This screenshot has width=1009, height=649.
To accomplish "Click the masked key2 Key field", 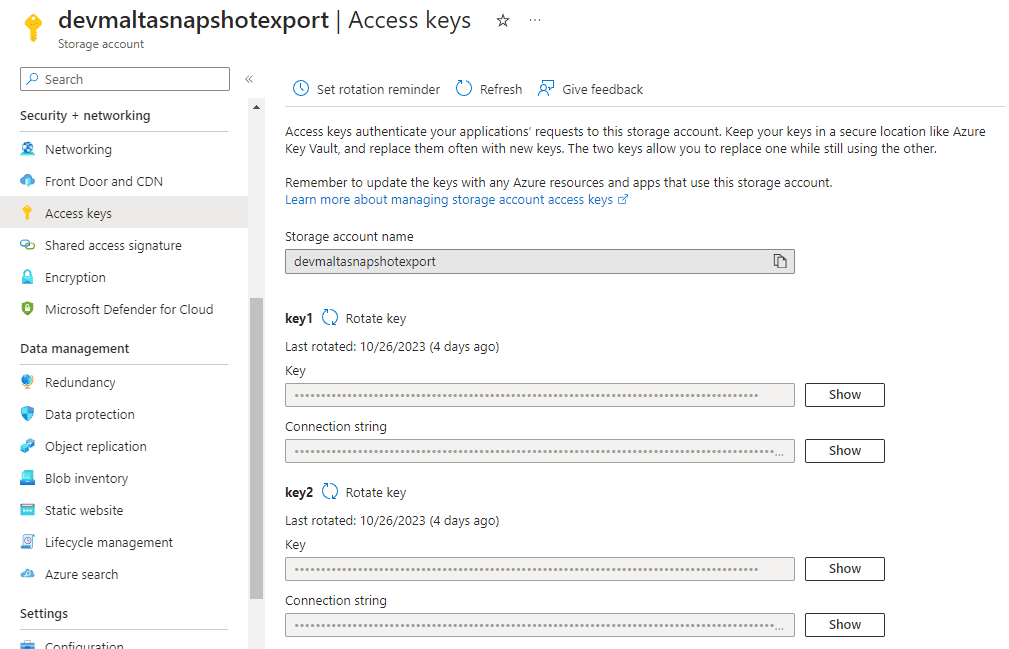I will tap(540, 569).
